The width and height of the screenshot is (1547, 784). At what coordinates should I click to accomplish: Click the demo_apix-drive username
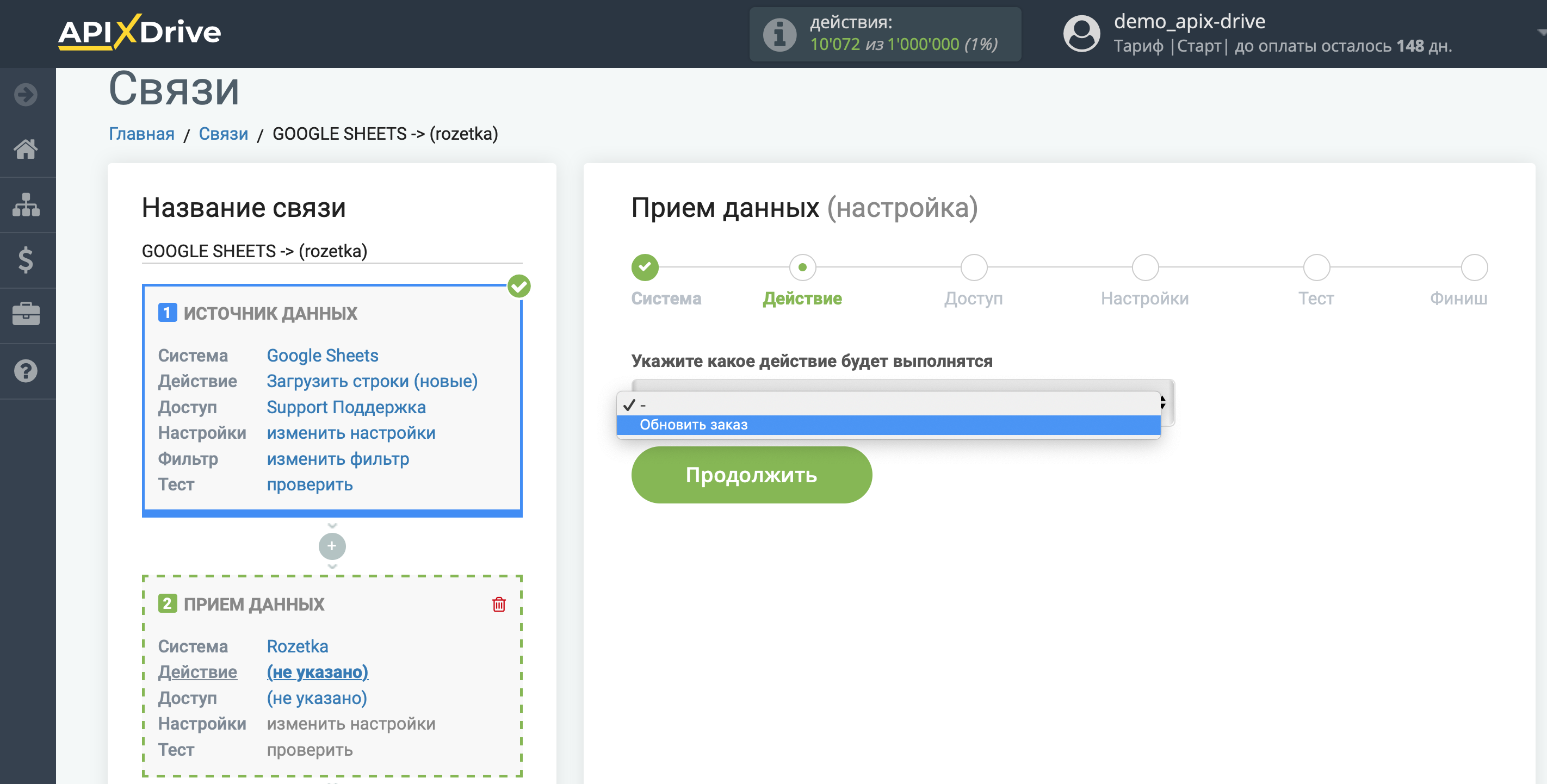1189,21
